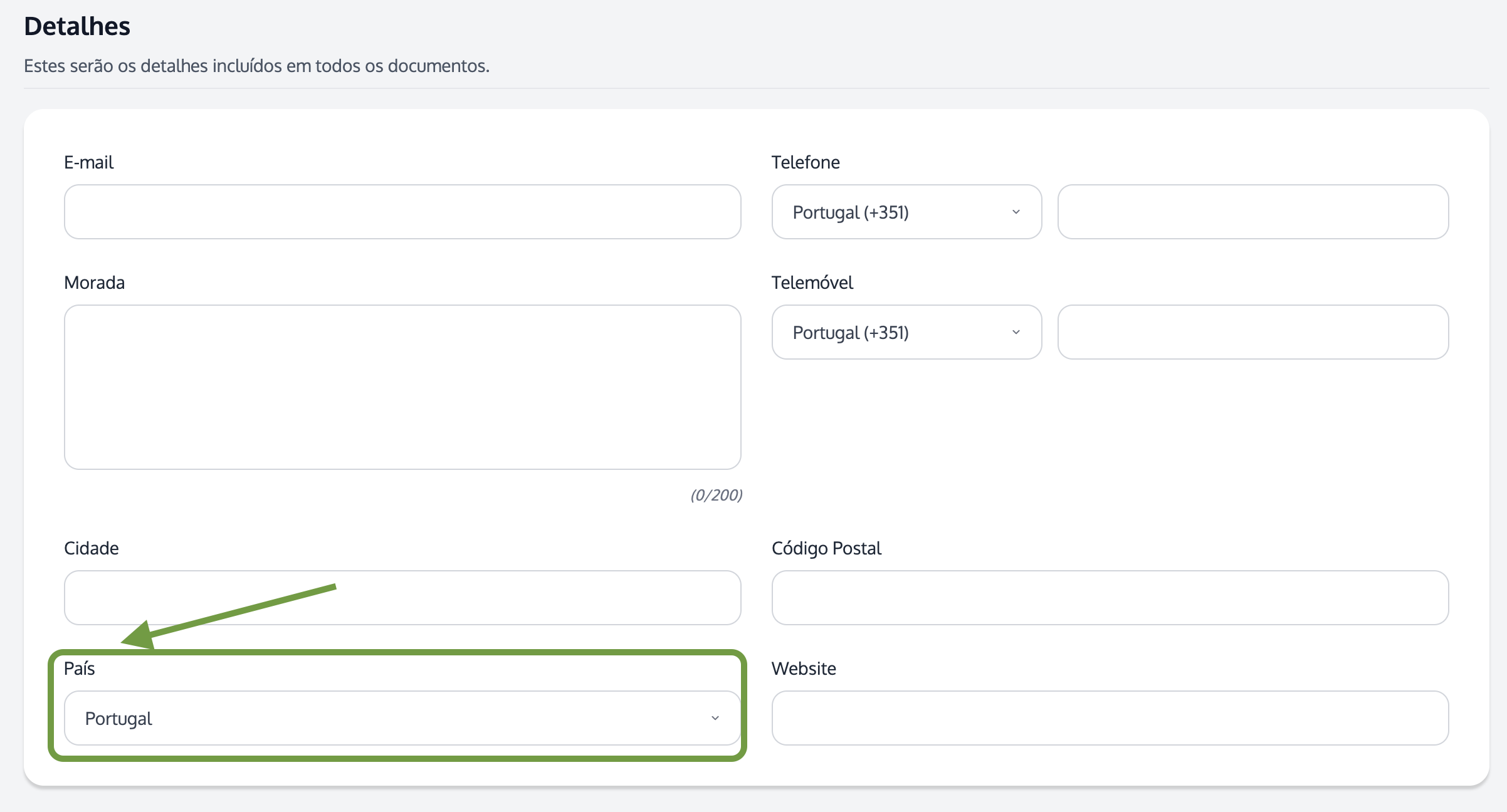Click the chevron arrow of the País selector
Screen dimensions: 1507x812
[715, 718]
